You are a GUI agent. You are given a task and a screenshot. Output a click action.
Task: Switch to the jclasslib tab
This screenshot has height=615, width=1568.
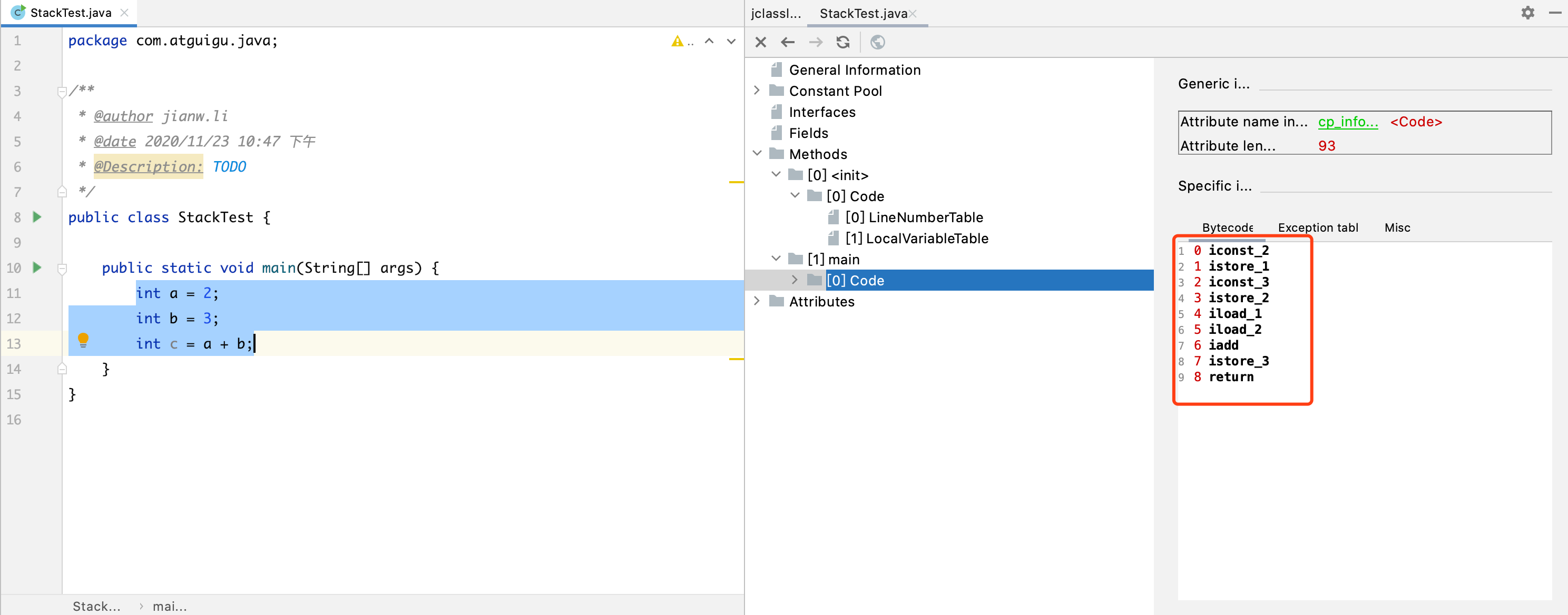pyautogui.click(x=776, y=13)
